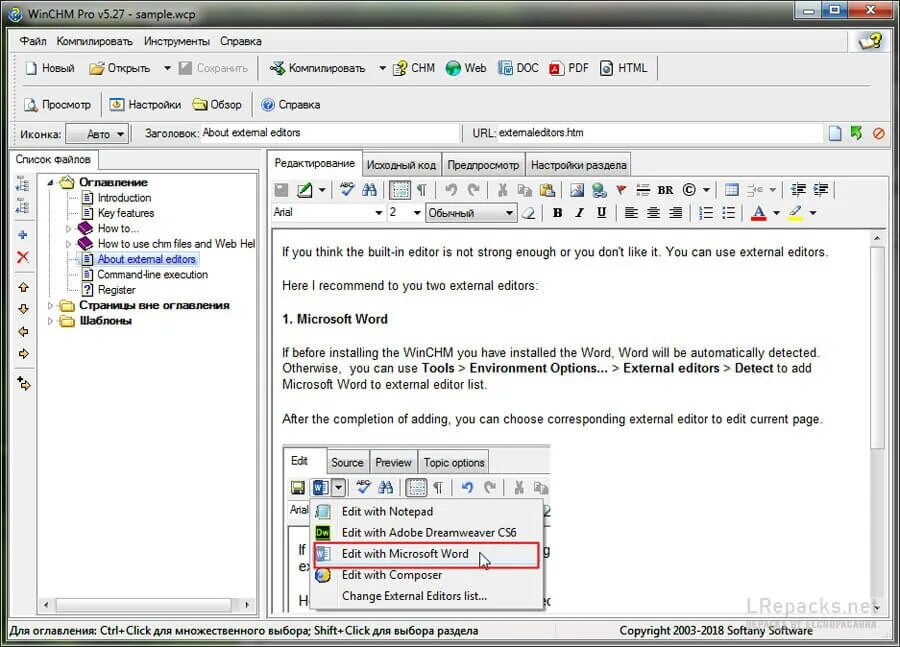
Task: Toggle italic formatting
Action: click(x=579, y=213)
